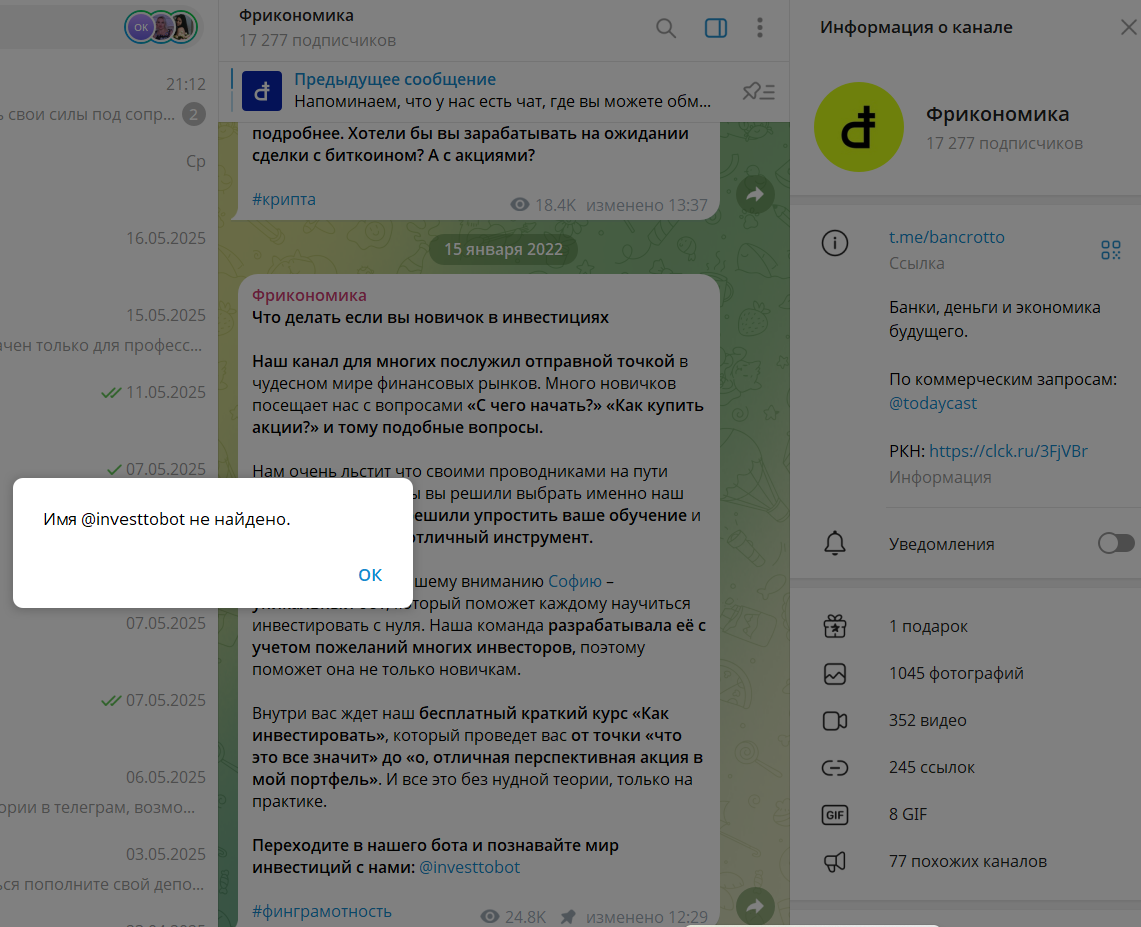Click the pin icon on the 24.8K post
The width and height of the screenshot is (1141, 927).
[x=568, y=917]
